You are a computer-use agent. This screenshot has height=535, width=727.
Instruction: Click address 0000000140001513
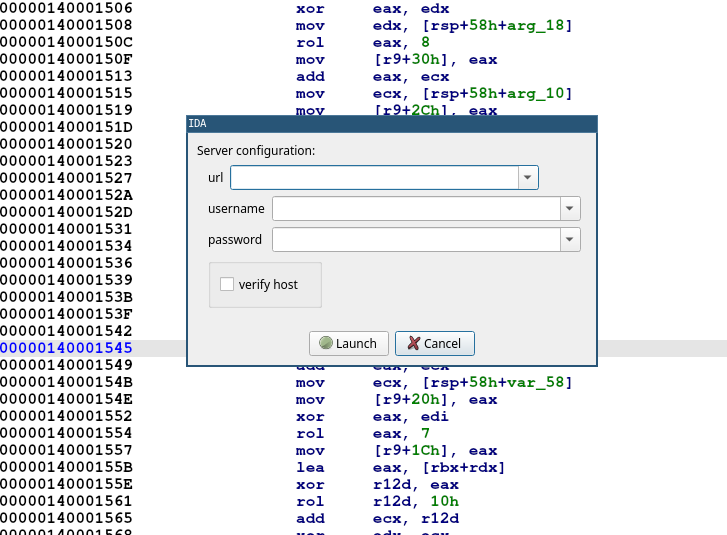(x=66, y=76)
